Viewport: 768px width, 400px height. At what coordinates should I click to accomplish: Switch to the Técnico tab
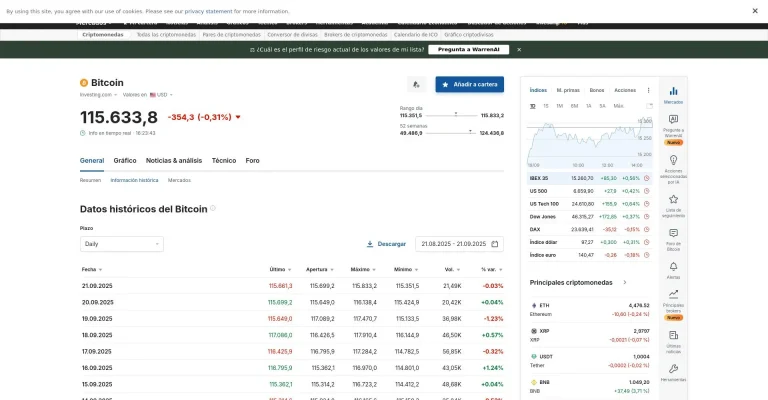point(224,161)
